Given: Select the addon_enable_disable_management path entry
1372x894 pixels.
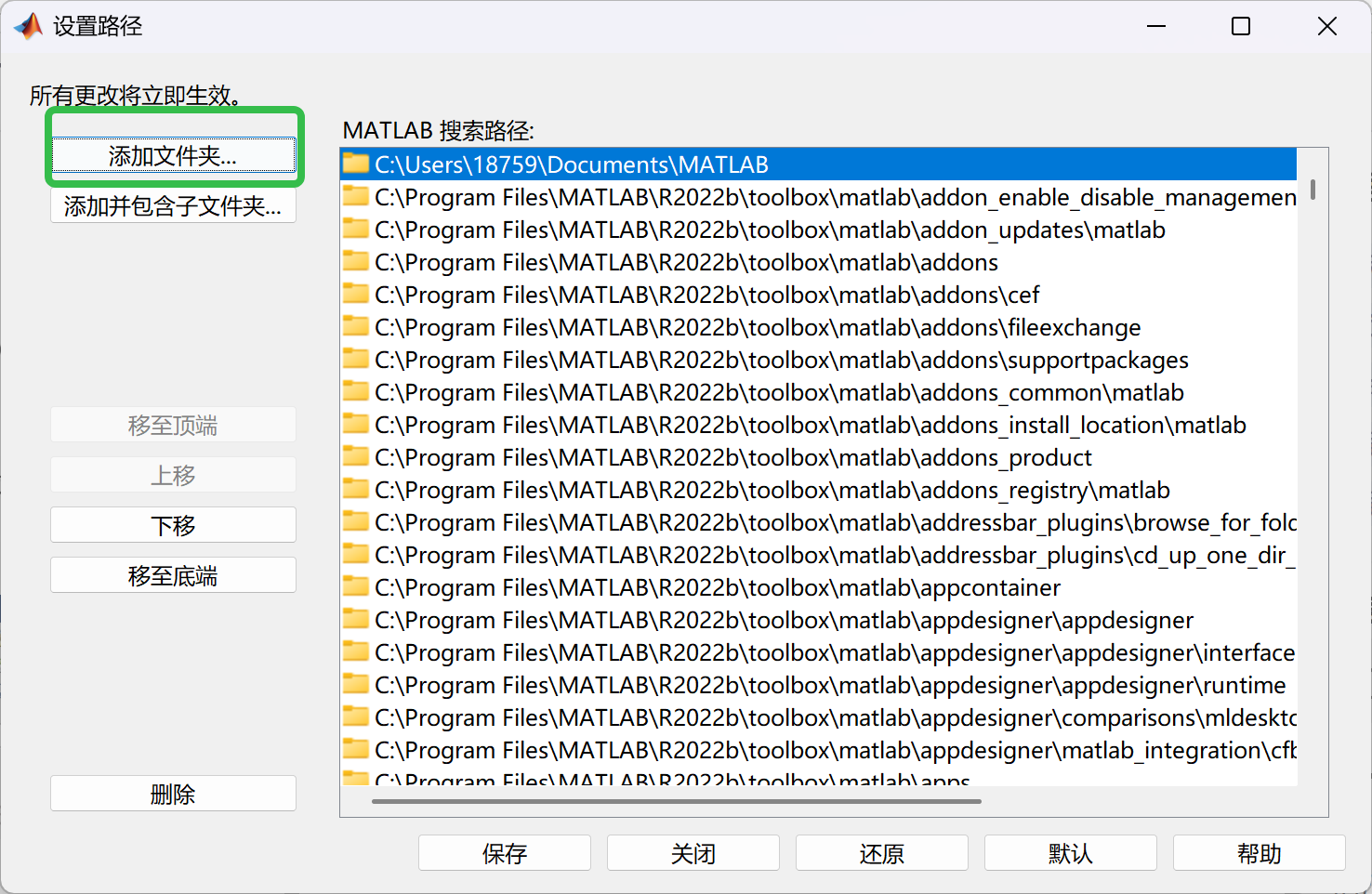Looking at the screenshot, I should tap(819, 197).
